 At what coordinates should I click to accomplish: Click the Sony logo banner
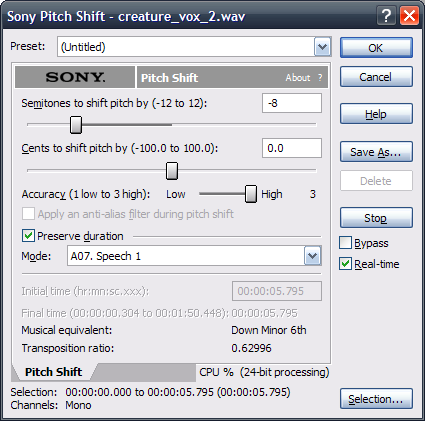[75, 77]
